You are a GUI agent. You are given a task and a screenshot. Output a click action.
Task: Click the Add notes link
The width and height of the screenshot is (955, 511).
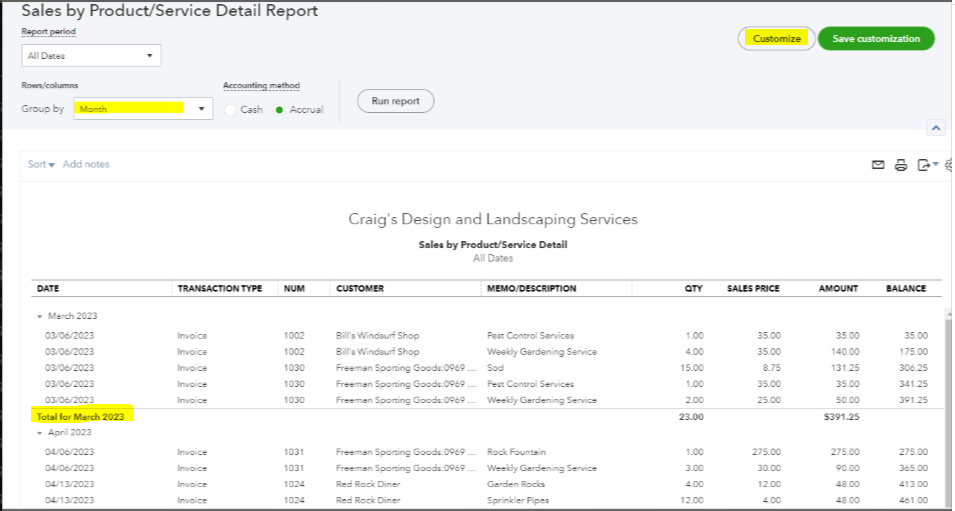pos(86,164)
